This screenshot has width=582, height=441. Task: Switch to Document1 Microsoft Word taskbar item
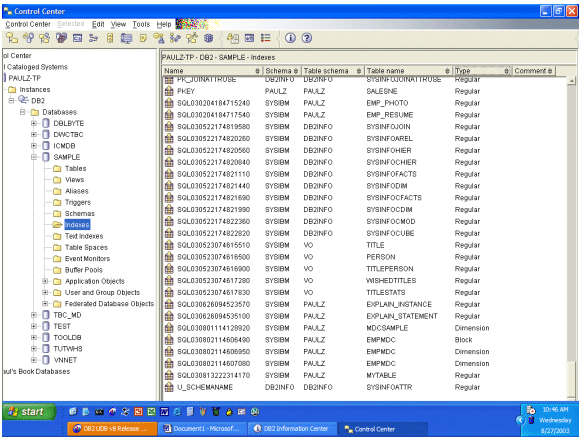click(203, 429)
